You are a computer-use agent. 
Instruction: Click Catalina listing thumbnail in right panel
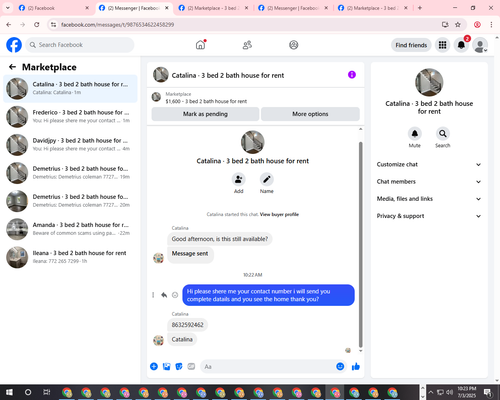429,82
